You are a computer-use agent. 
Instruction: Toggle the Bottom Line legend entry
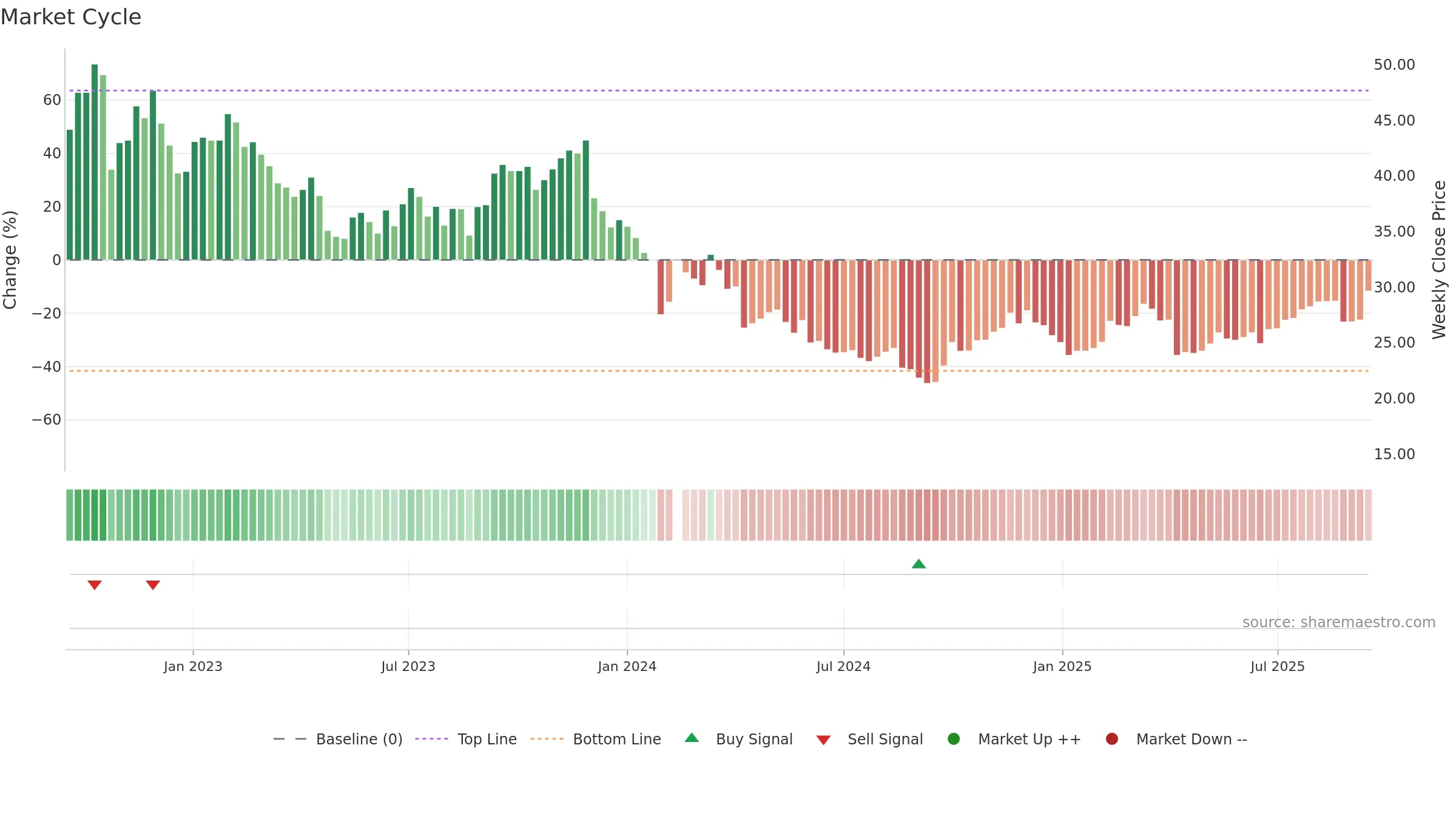coord(596,739)
